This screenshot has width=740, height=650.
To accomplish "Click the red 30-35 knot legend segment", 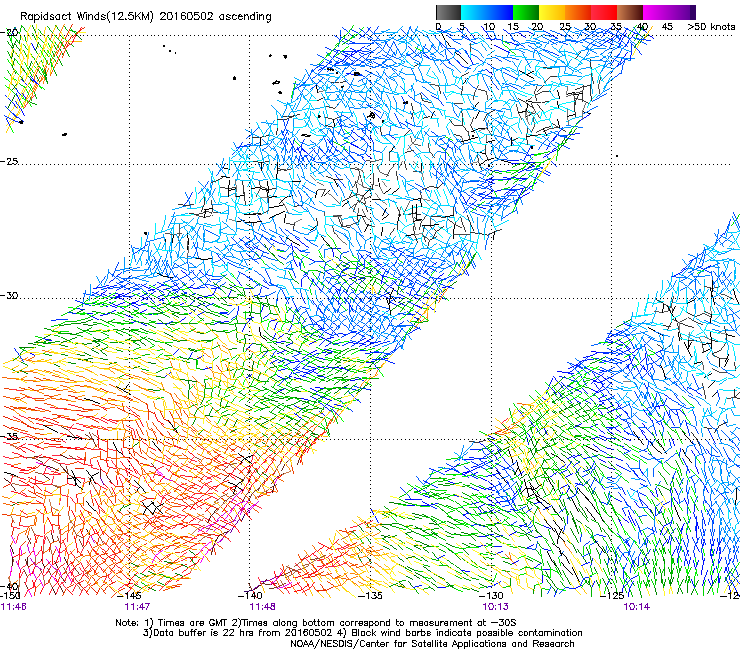I will pos(604,12).
